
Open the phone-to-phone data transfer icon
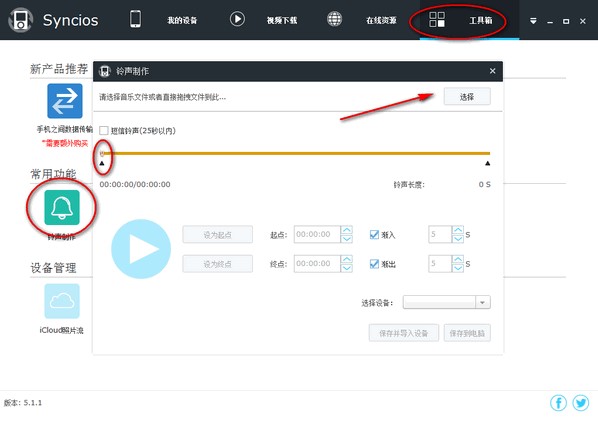coord(64,101)
